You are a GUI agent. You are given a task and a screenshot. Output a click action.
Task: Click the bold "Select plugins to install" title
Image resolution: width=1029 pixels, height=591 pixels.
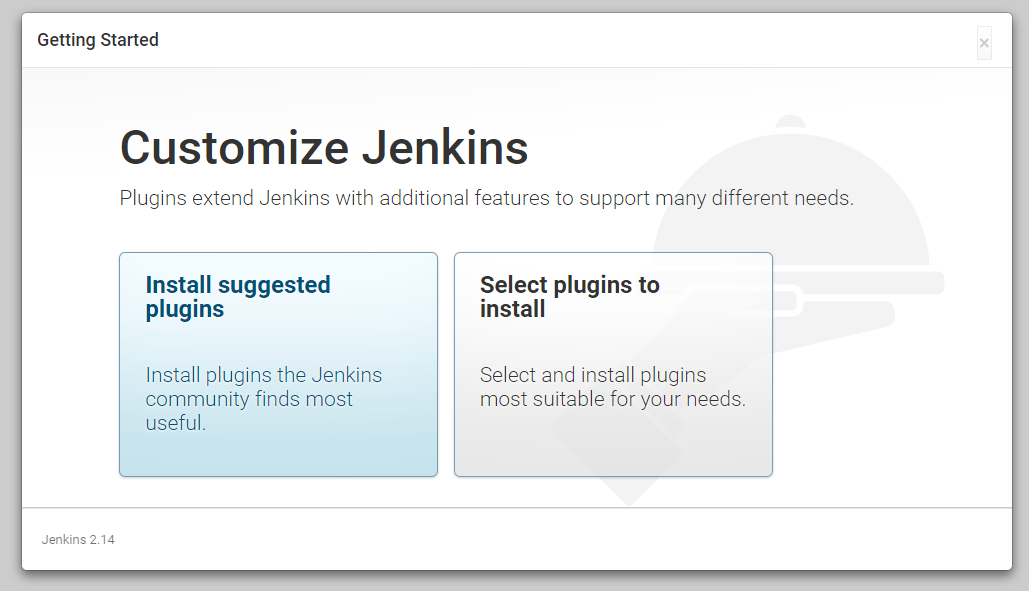click(569, 297)
